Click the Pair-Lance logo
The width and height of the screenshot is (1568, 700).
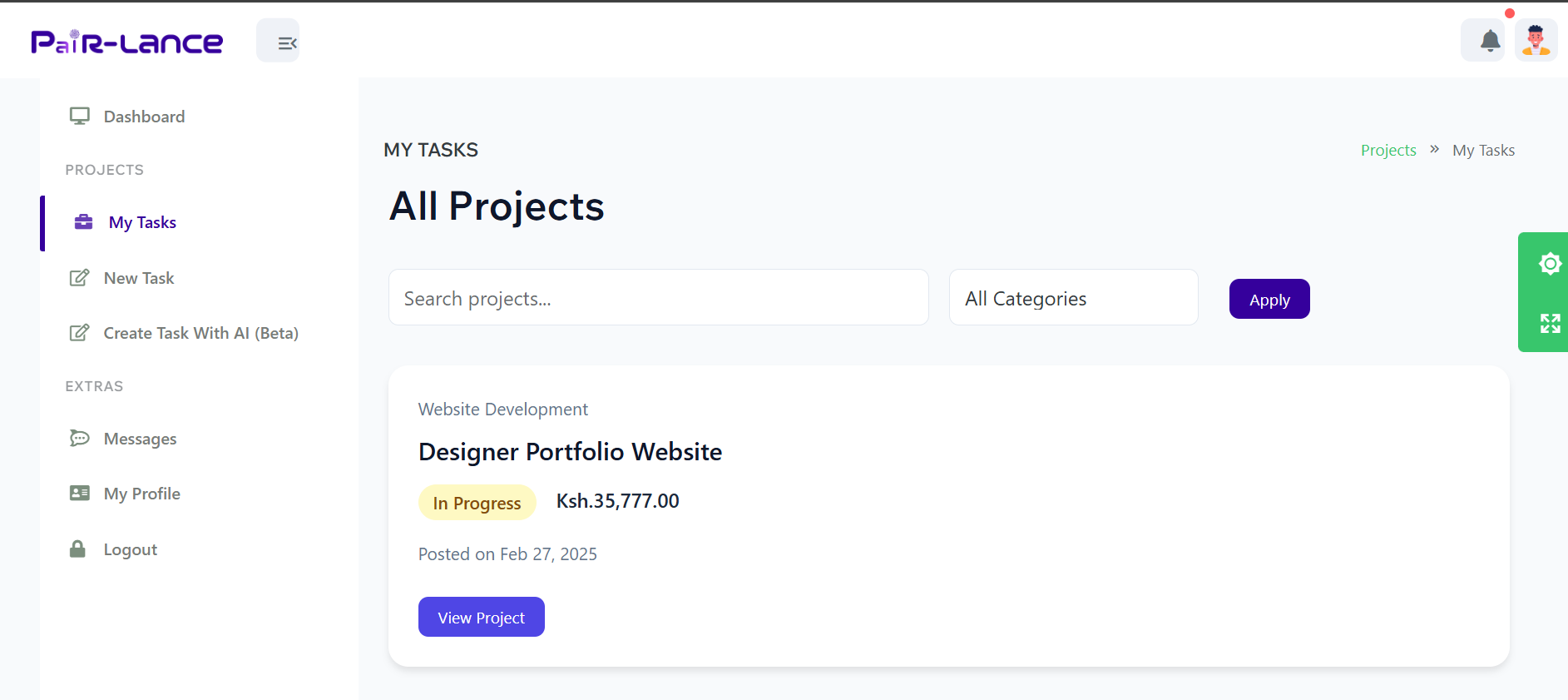click(x=127, y=42)
